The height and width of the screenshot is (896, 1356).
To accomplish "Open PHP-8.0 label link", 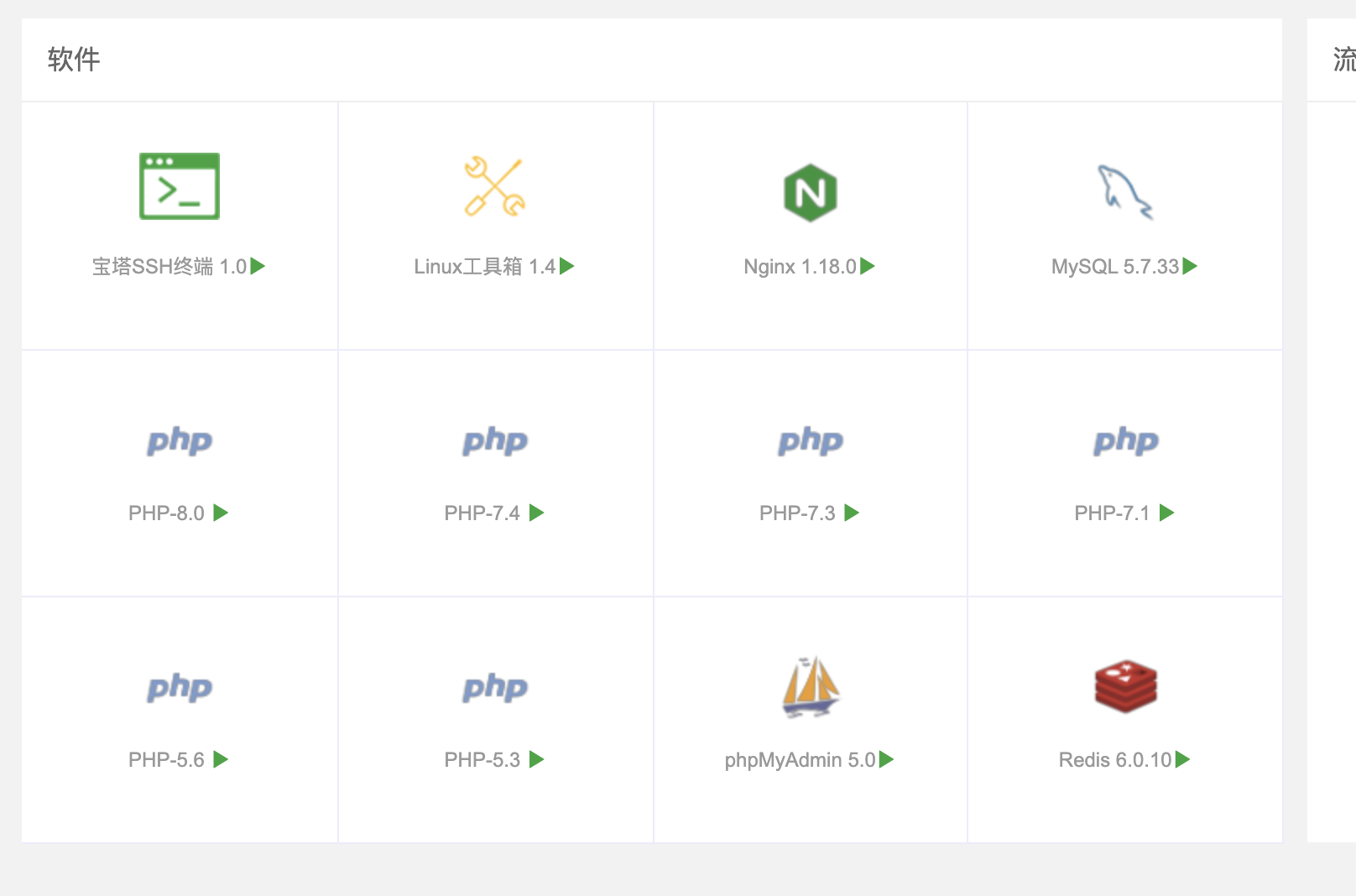I will [x=166, y=513].
